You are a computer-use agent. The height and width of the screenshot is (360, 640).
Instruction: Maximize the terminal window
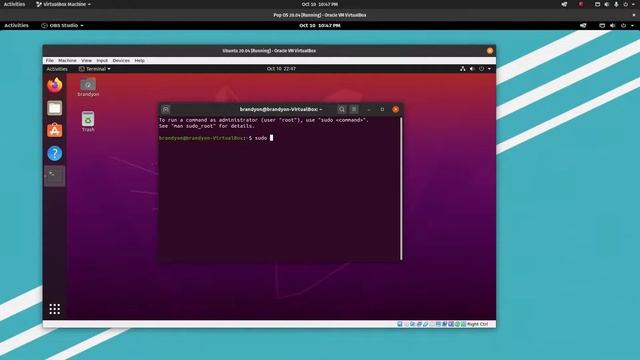tap(382, 109)
